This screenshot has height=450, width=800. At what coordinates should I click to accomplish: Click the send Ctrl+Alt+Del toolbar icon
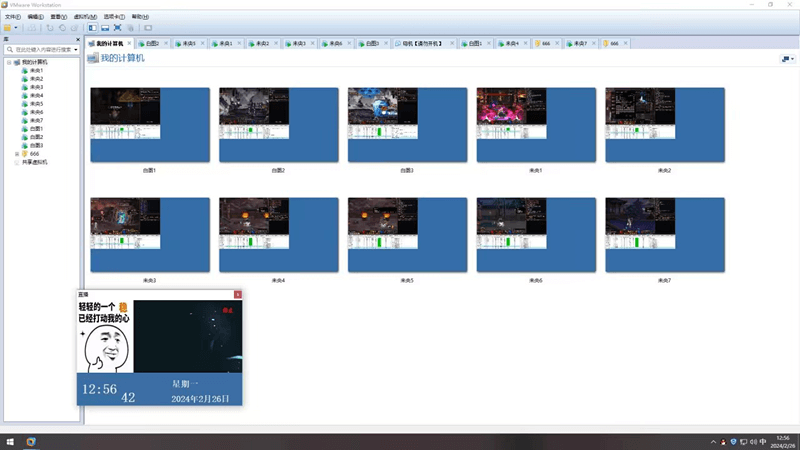click(x=32, y=28)
